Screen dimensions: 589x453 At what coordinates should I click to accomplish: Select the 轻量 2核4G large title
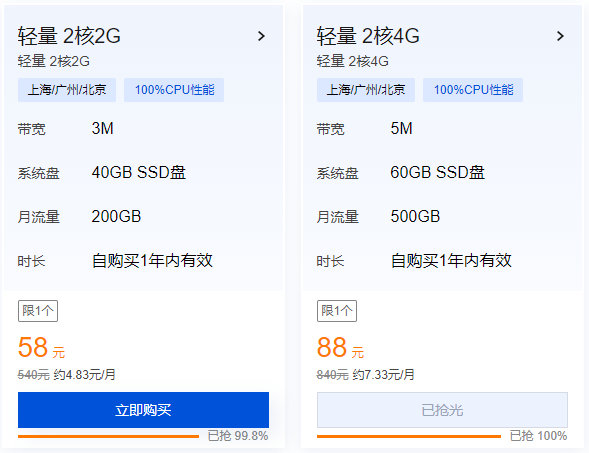coord(368,36)
